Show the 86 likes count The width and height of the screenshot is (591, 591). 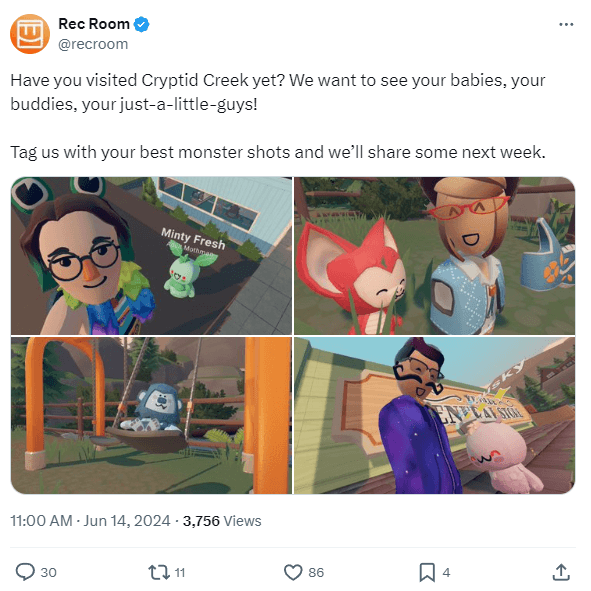[x=316, y=573]
